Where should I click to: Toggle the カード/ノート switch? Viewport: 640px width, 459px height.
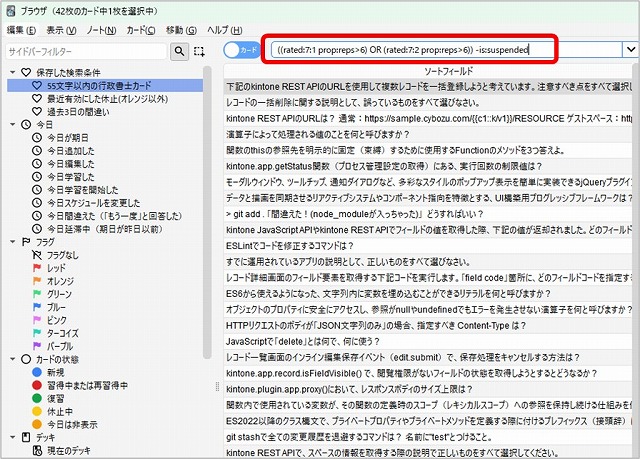click(242, 50)
